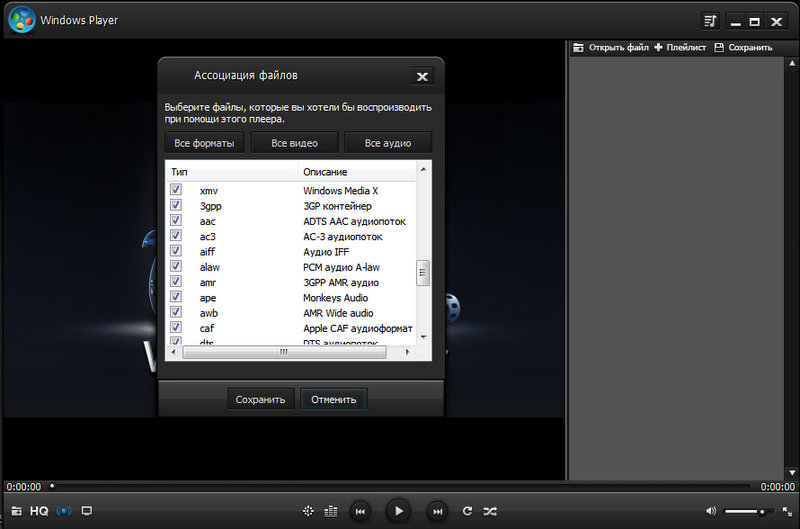The image size is (800, 529).
Task: Toggle repeat mode icon
Action: 467,511
